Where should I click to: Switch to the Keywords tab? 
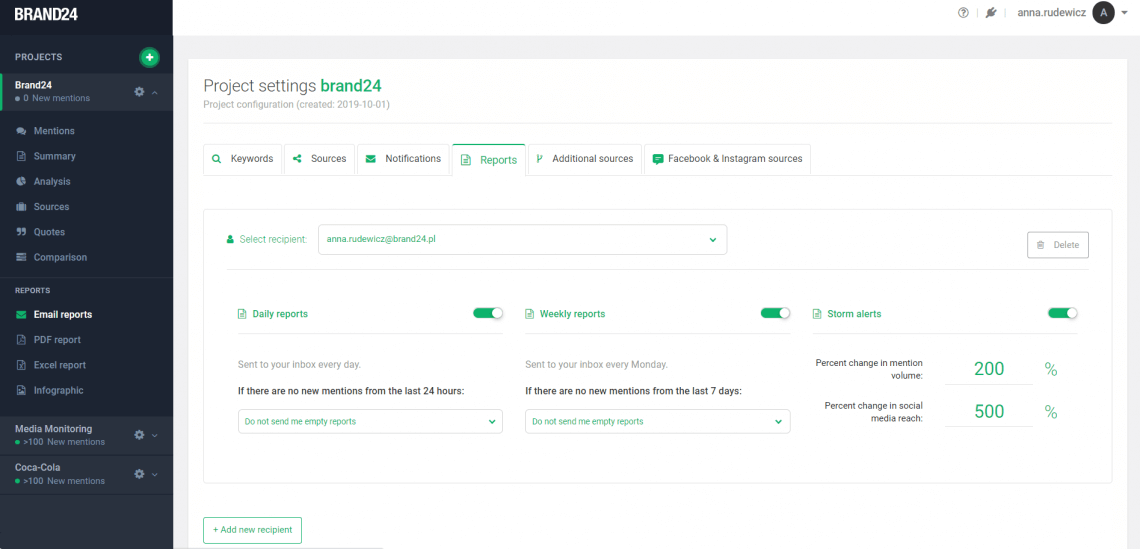tap(243, 159)
